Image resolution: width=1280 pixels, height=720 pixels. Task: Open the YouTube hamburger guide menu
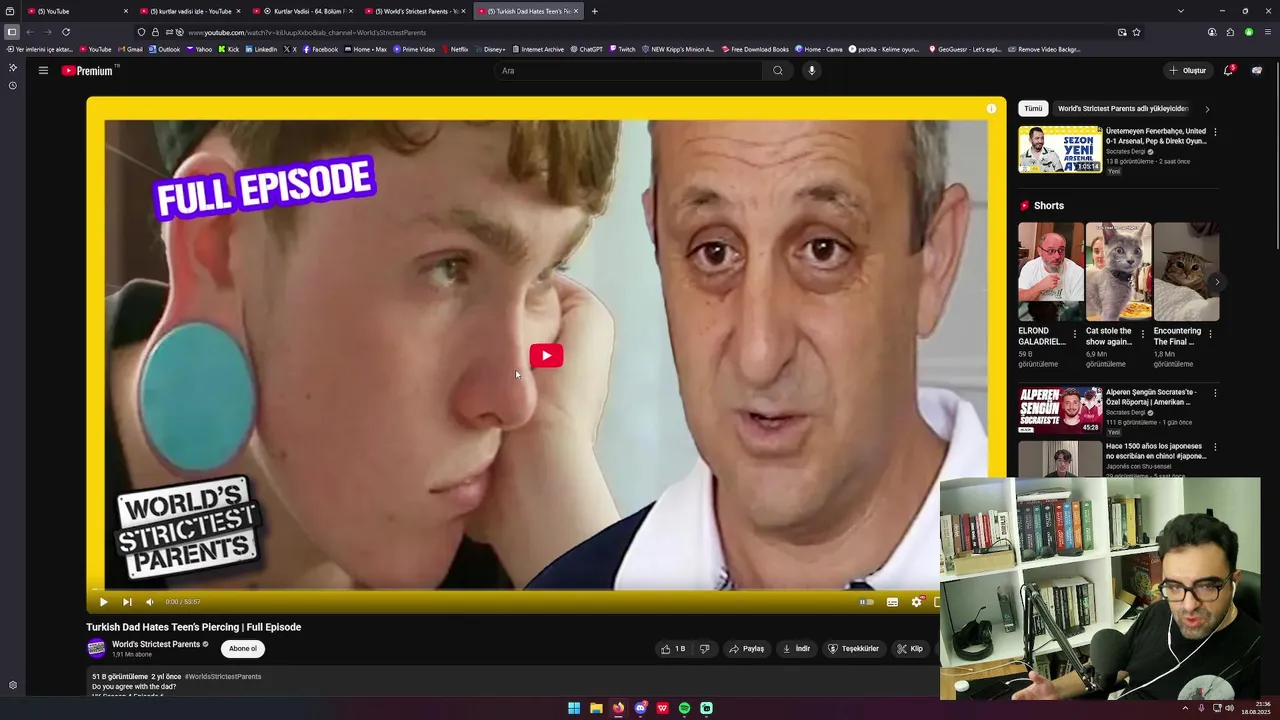click(x=43, y=70)
